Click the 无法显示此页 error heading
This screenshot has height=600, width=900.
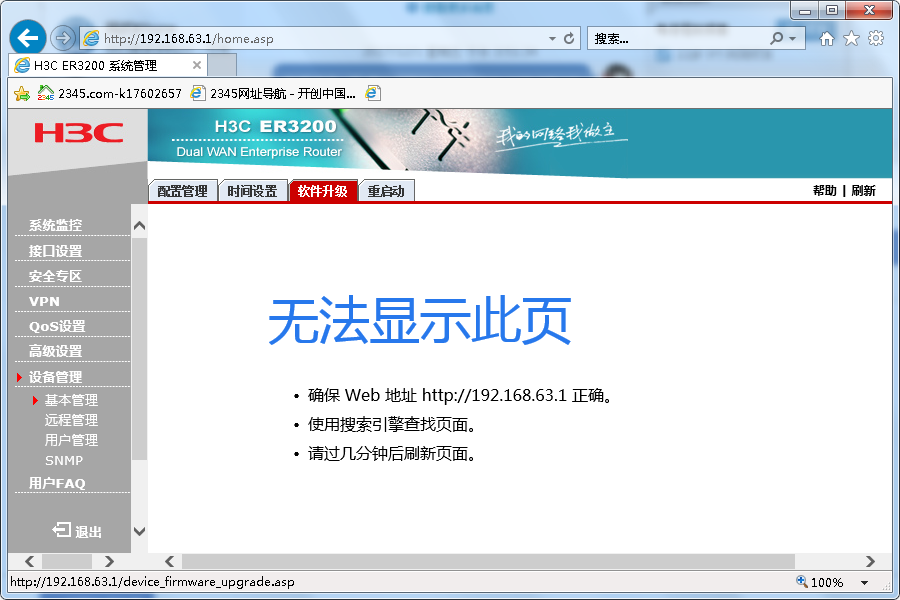pos(420,321)
